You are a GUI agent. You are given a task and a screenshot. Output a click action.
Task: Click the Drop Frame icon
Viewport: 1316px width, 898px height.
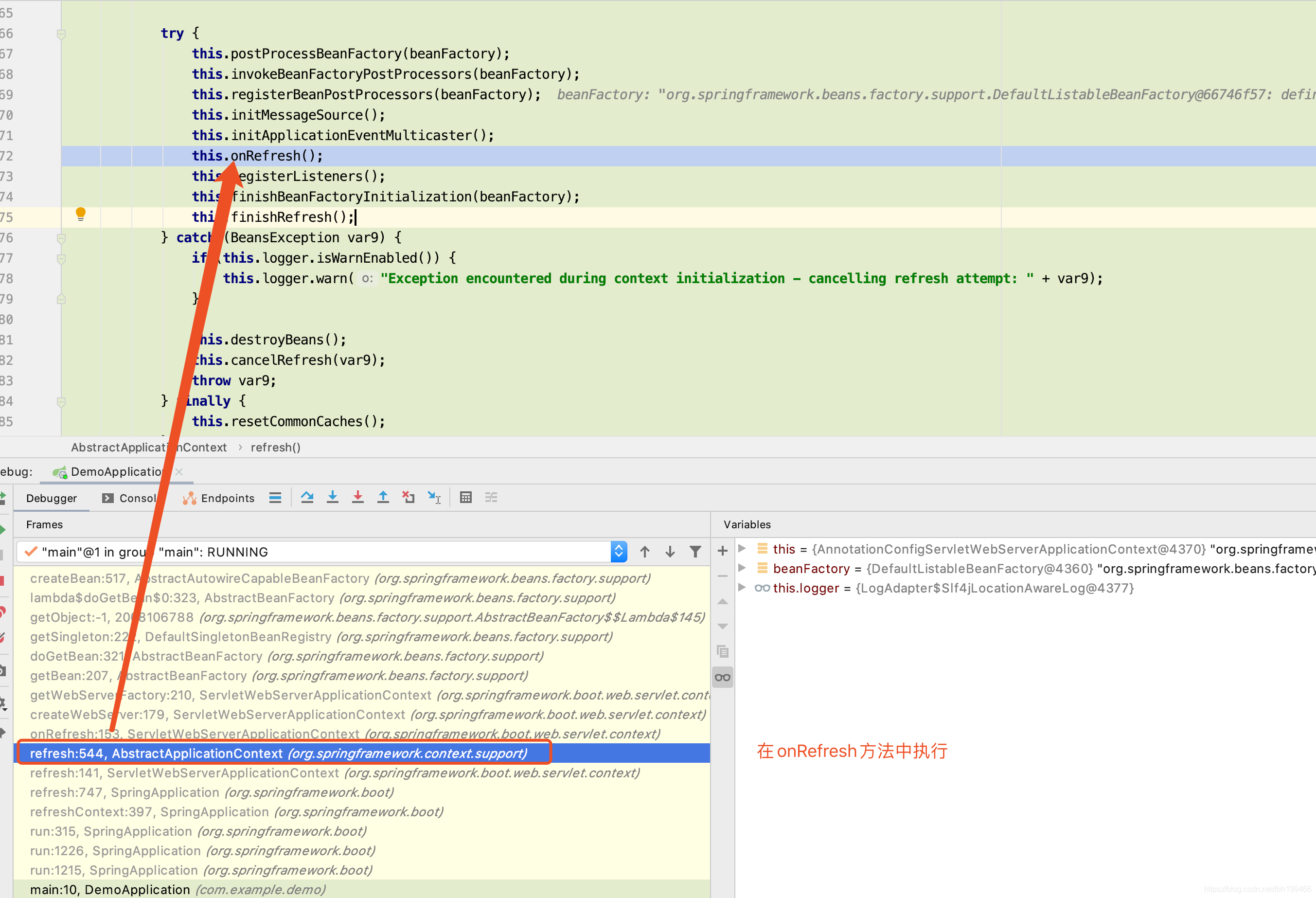click(409, 497)
